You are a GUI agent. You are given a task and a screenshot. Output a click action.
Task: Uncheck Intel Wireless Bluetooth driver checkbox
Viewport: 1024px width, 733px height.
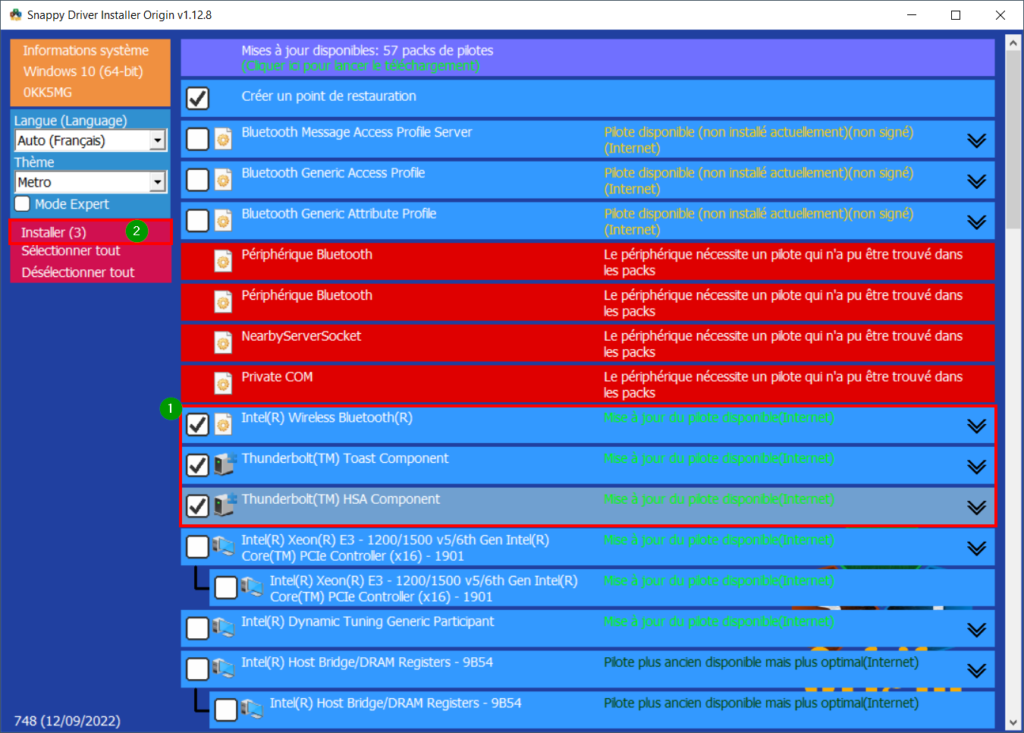click(x=197, y=425)
